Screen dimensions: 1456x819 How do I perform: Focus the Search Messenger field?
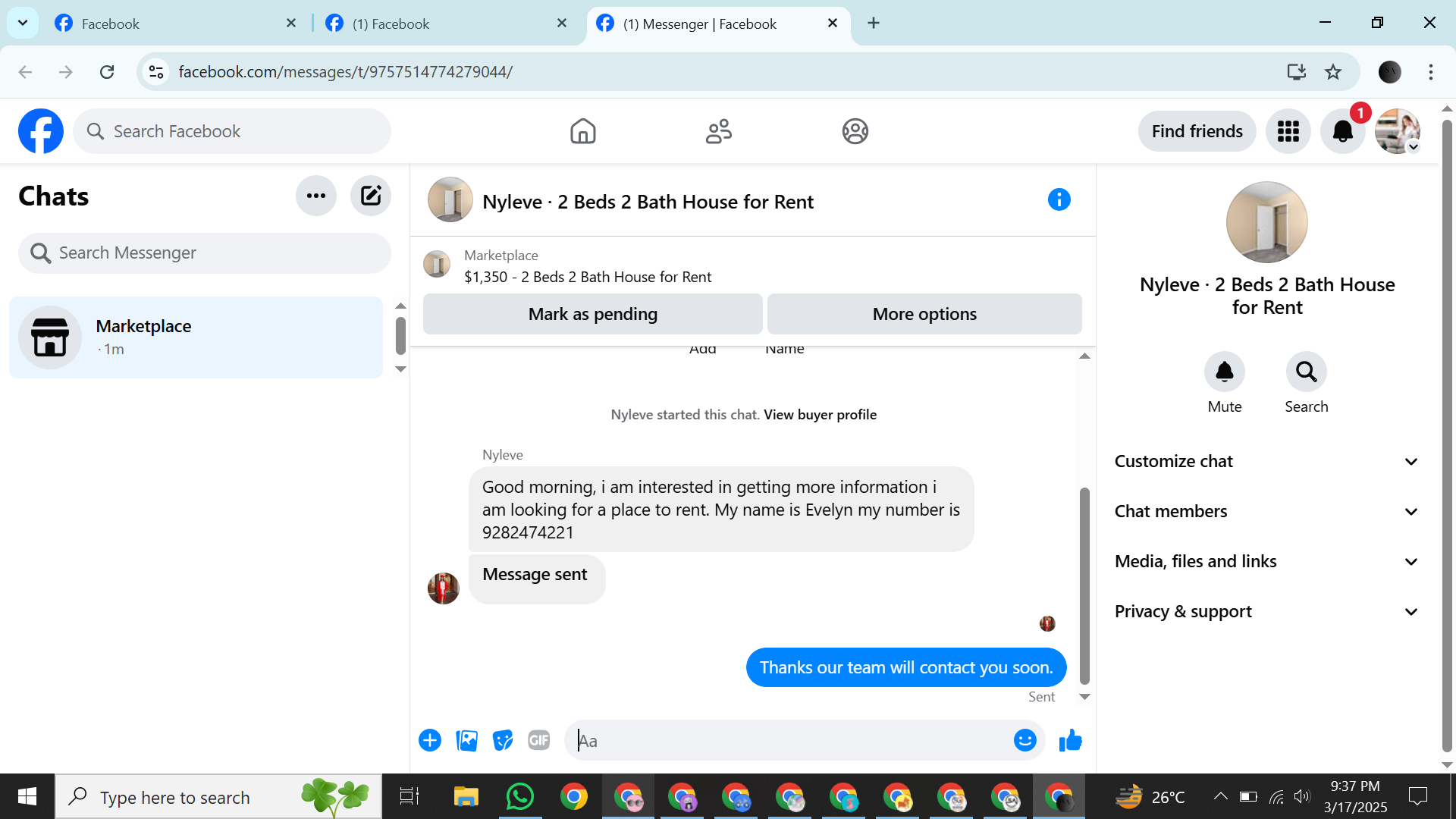[205, 253]
